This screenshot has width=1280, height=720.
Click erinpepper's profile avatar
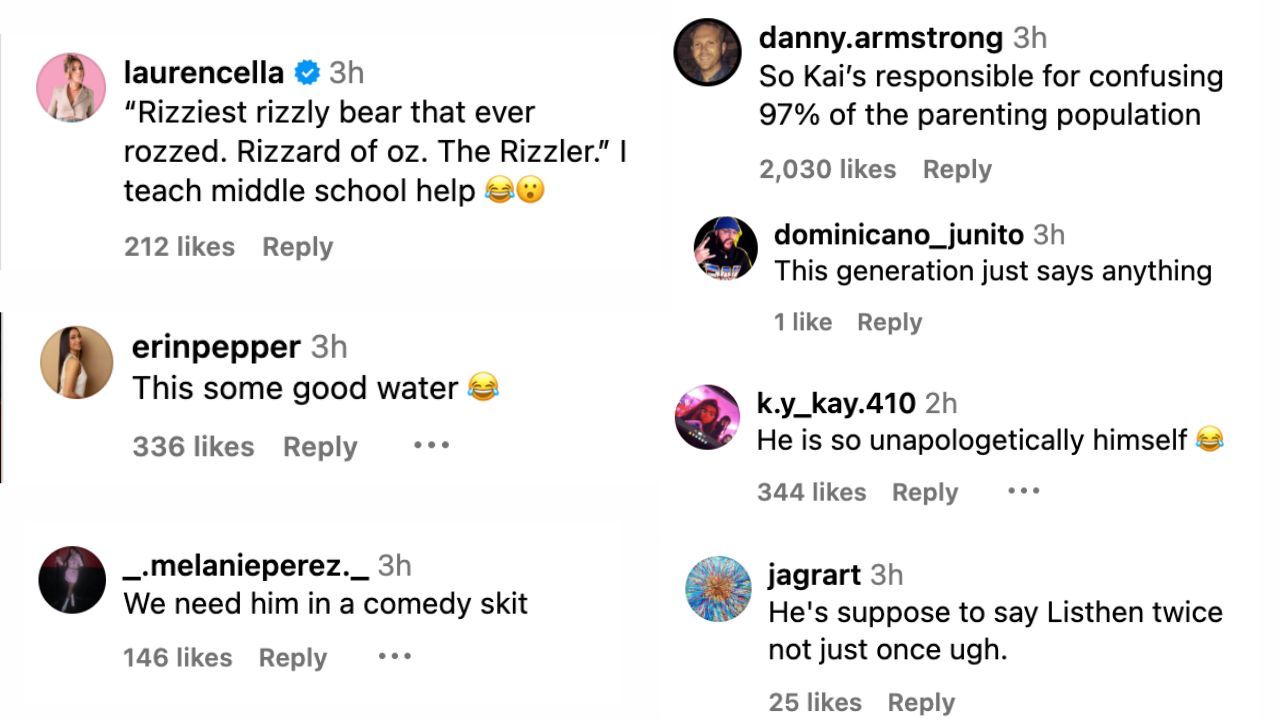point(77,362)
